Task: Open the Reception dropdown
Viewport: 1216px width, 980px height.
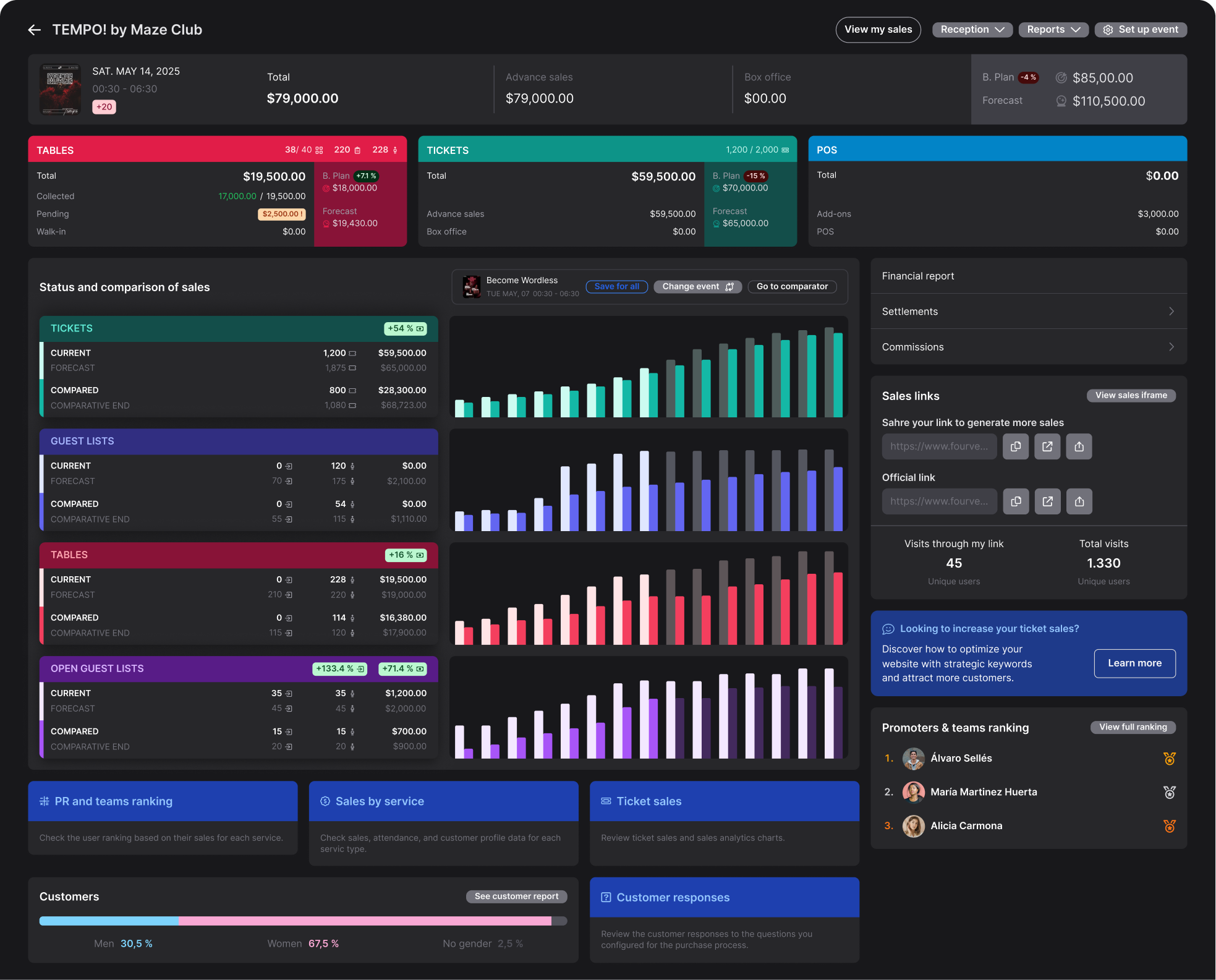Action: pos(972,30)
